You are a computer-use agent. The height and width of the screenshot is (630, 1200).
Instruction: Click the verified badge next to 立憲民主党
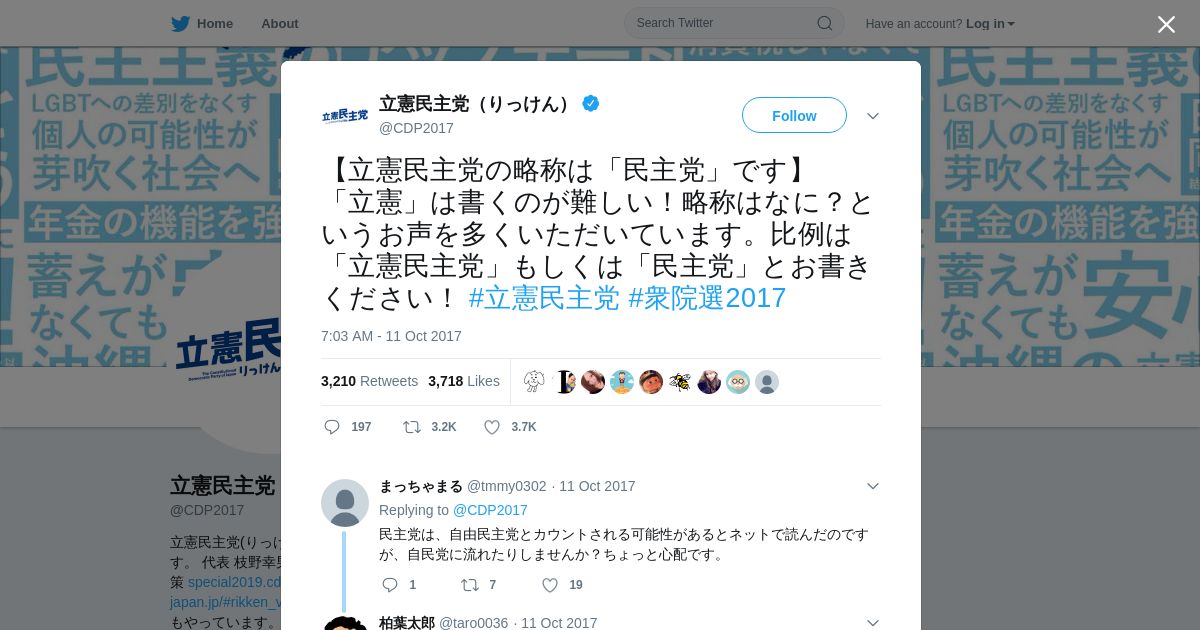591,103
